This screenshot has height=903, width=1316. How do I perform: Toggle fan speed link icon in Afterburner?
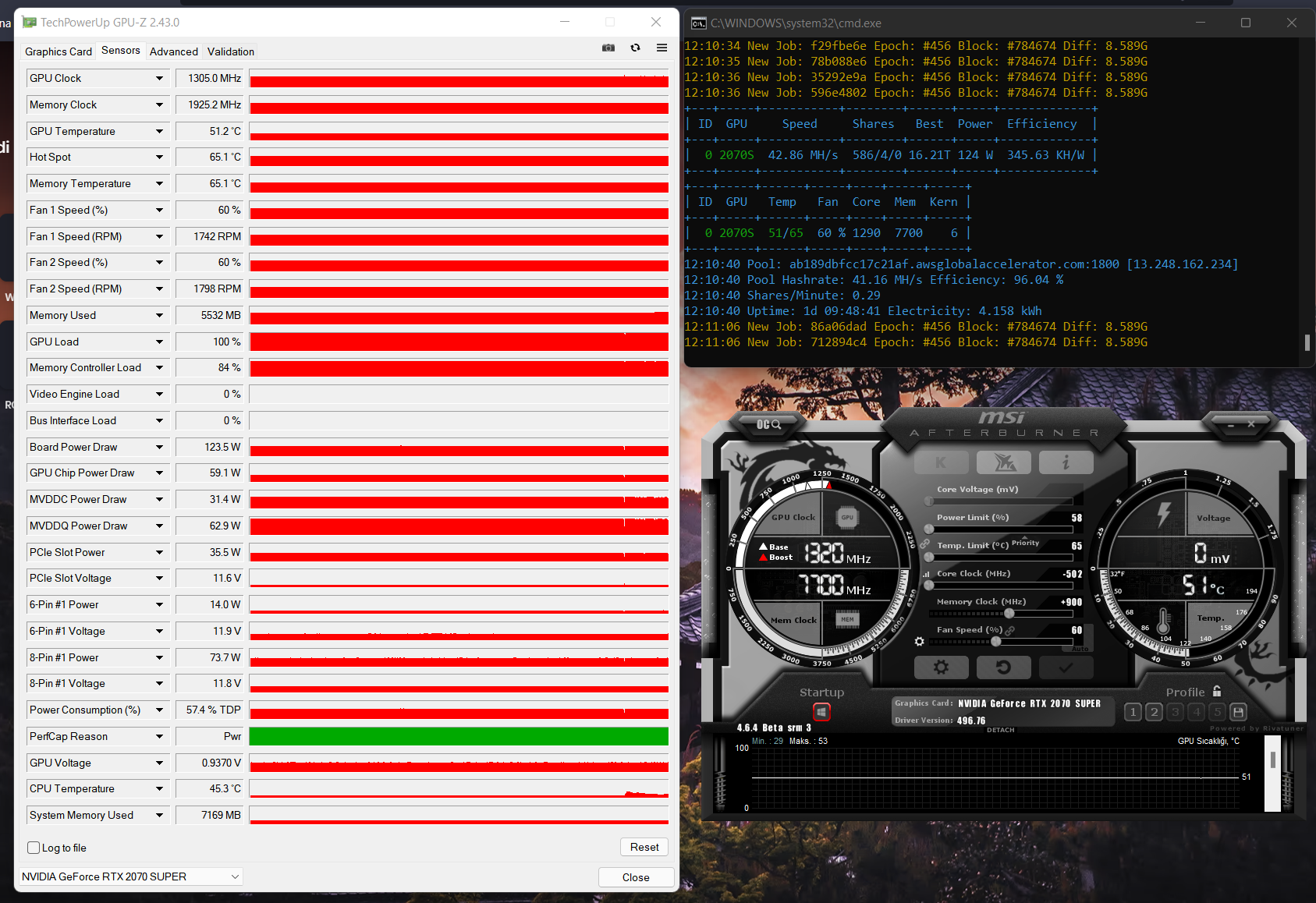[1009, 630]
